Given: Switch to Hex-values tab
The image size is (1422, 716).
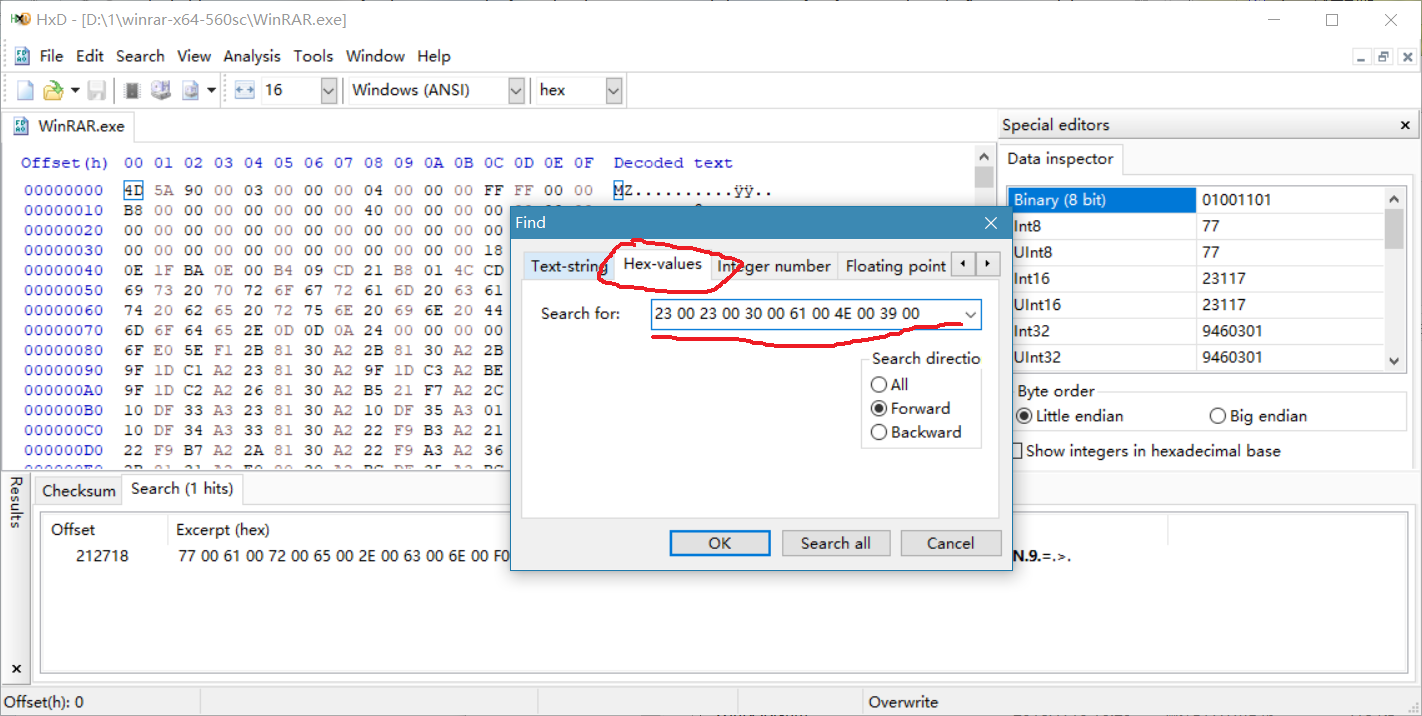Looking at the screenshot, I should 662,264.
